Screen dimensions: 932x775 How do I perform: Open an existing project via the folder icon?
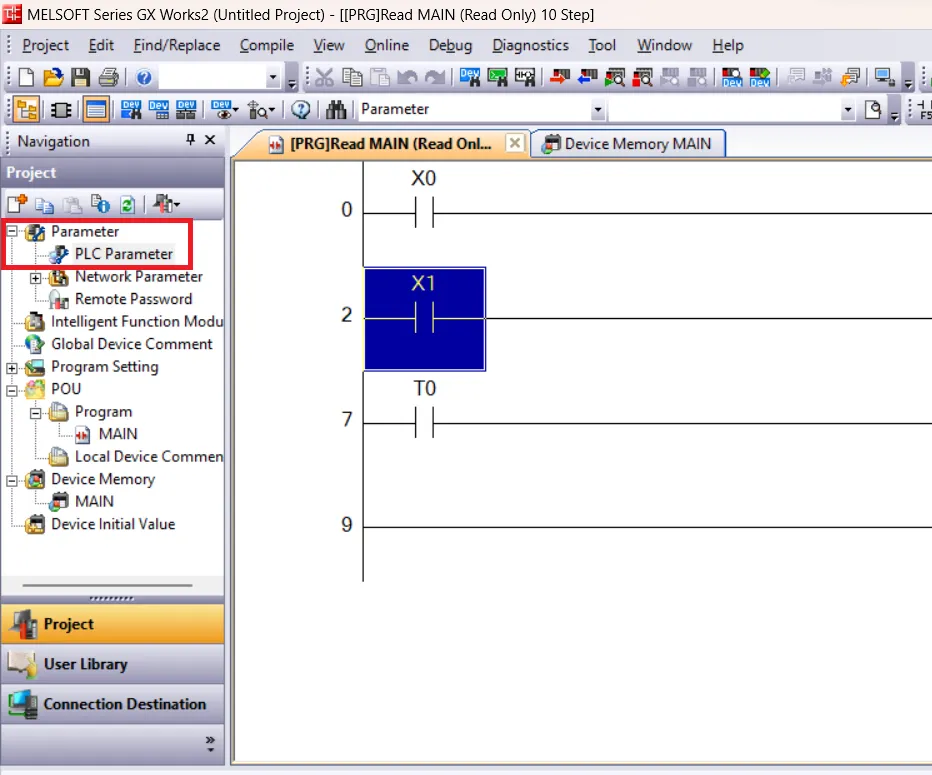(x=53, y=75)
